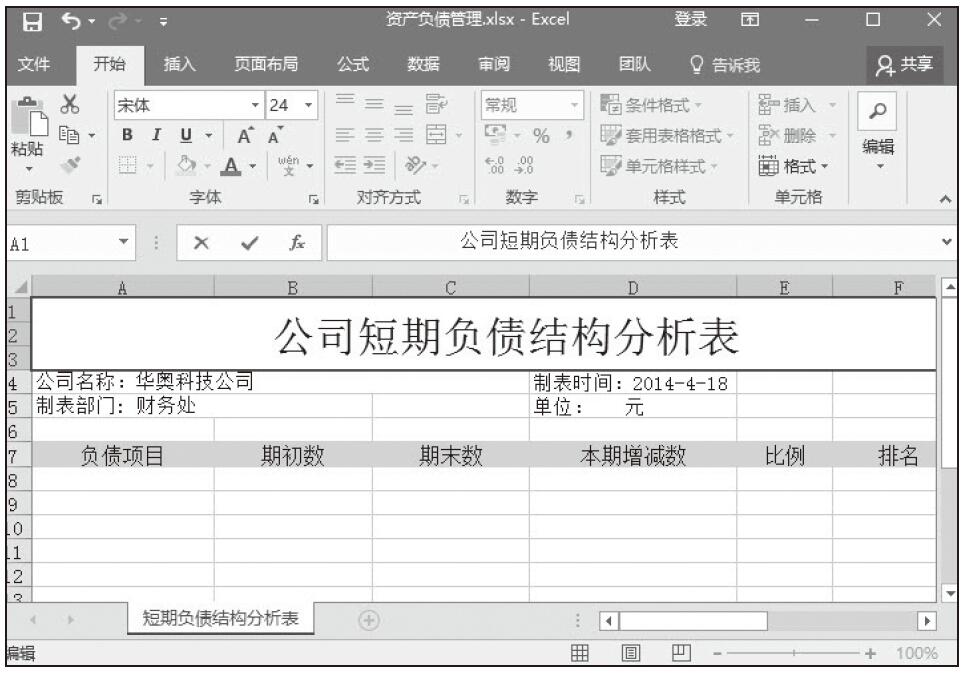Viewport: 967px width, 674px height.
Task: Expand the font size dropdown showing 24
Action: 308,105
